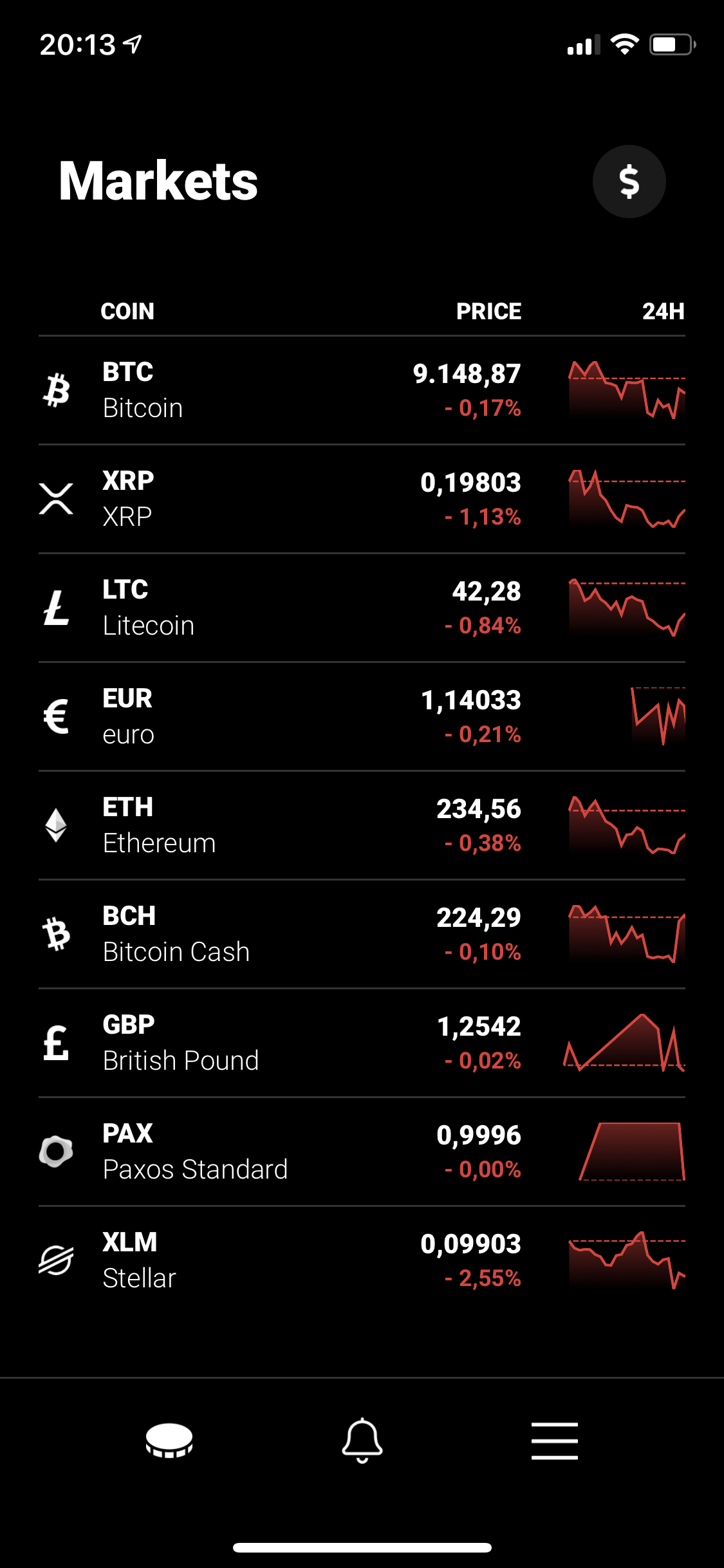Open the hamburger menu icon
The height and width of the screenshot is (1568, 724).
point(554,1441)
